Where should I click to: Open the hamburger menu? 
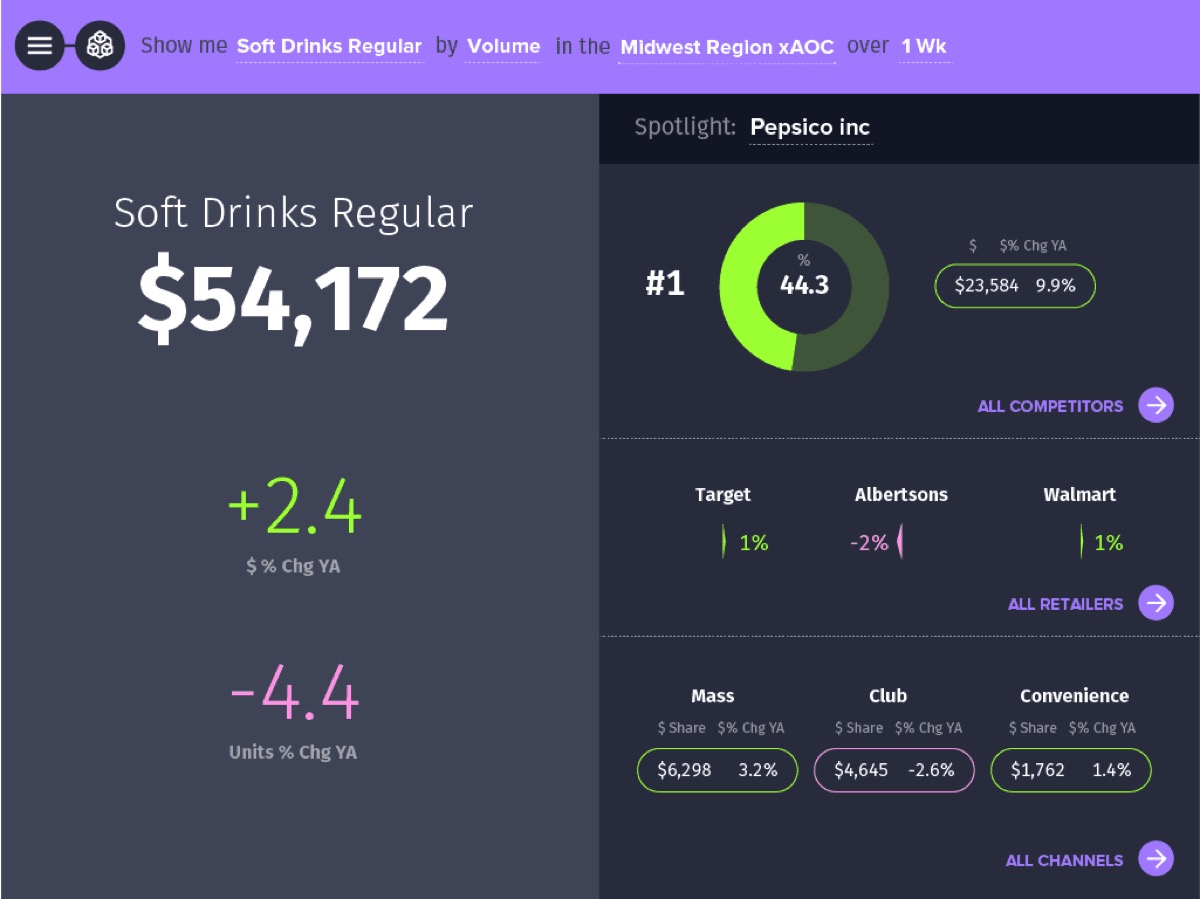point(40,46)
